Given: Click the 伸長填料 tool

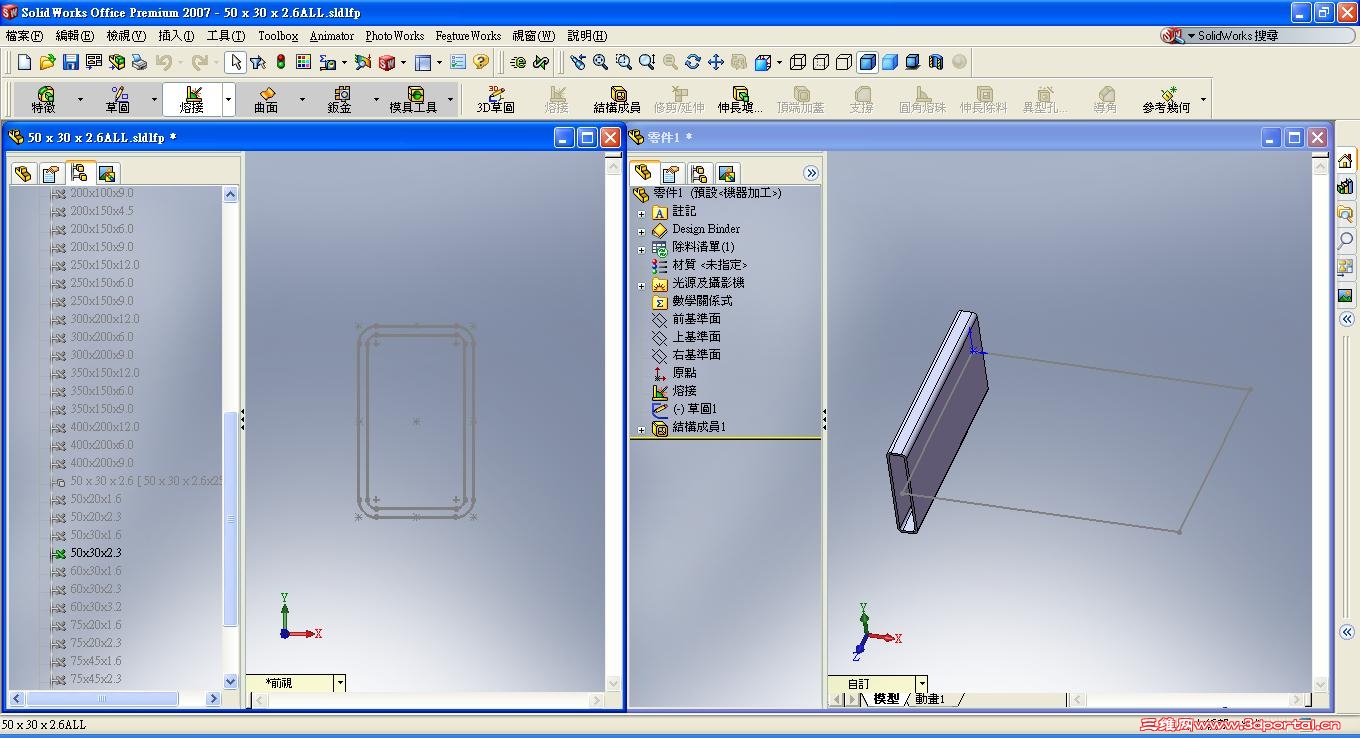Looking at the screenshot, I should click(740, 100).
